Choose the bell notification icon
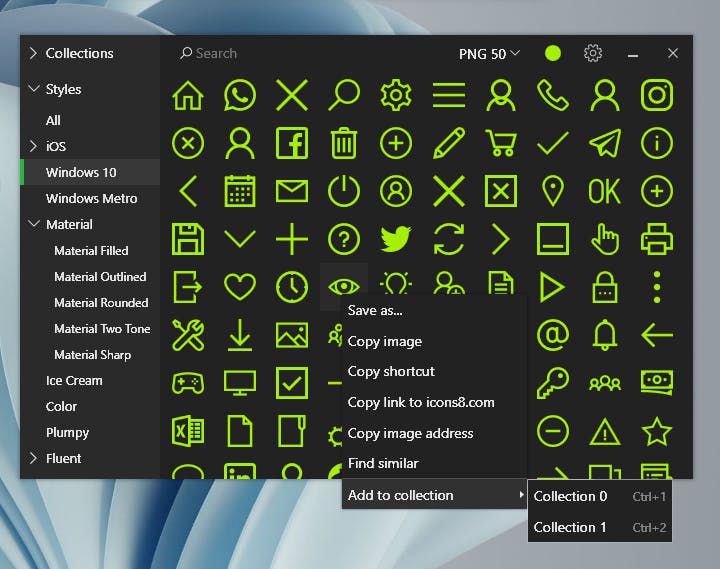This screenshot has height=569, width=720. (605, 335)
